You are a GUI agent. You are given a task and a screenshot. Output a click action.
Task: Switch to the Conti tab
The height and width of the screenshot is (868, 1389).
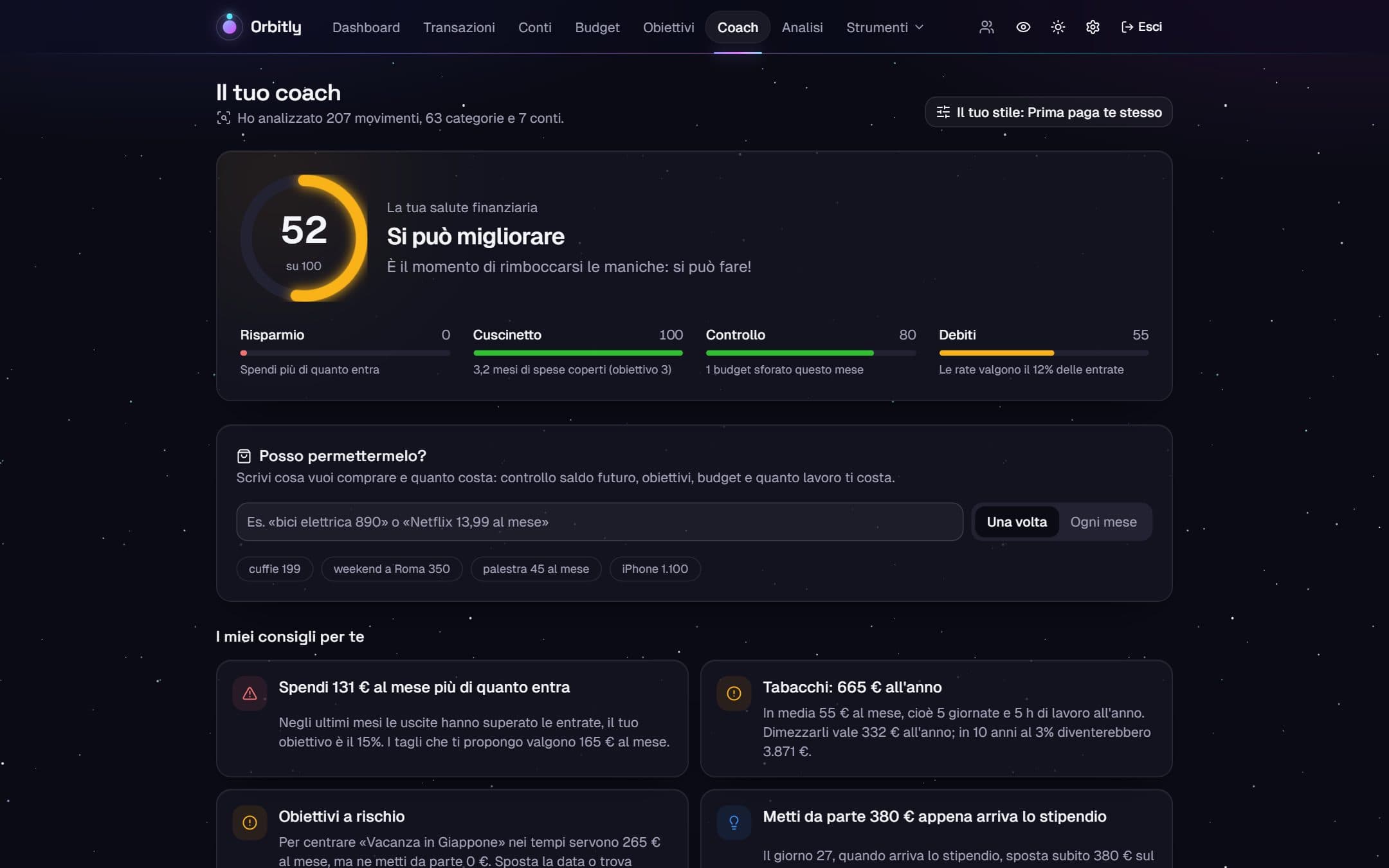click(x=535, y=28)
